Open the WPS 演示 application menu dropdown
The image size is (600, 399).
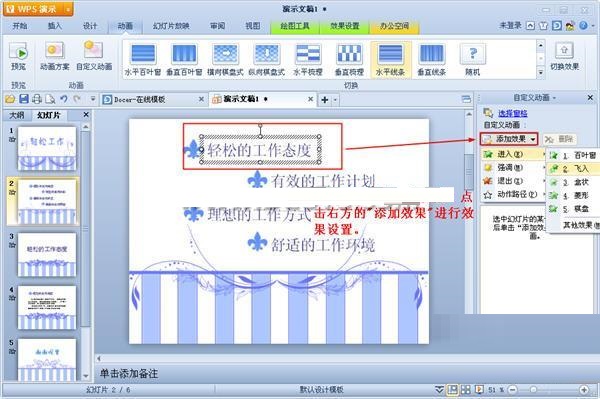(68, 9)
